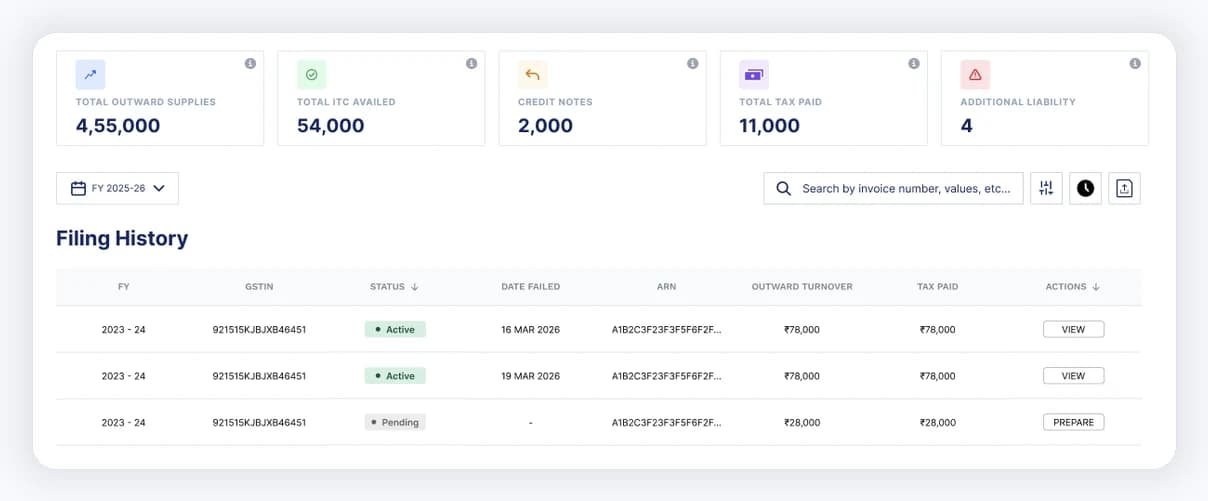Image resolution: width=1208 pixels, height=501 pixels.
Task: Click VIEW for the 16 MAR 2026 filing
Action: [1073, 329]
